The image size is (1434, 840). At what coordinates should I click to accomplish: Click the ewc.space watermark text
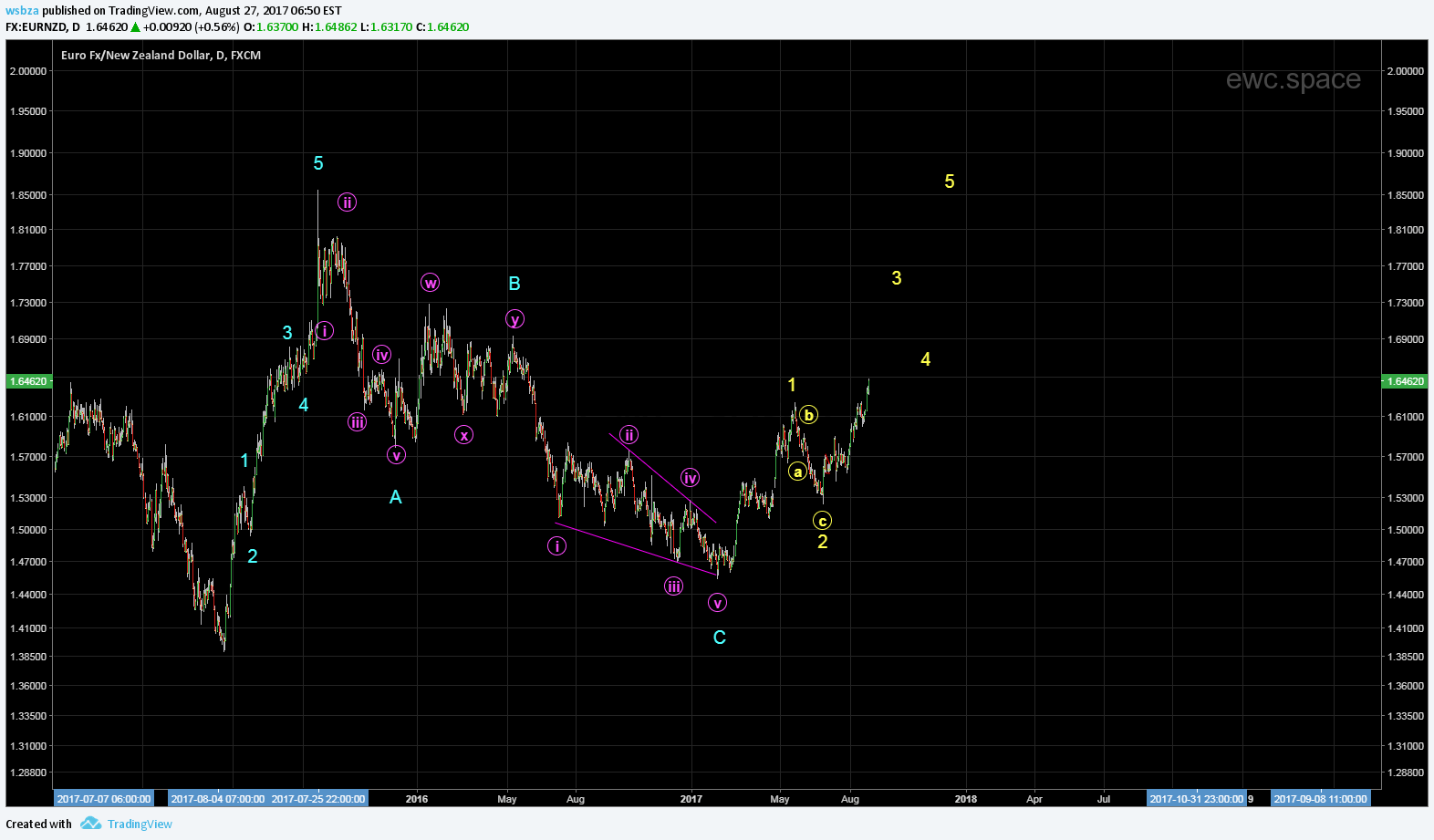(1293, 79)
